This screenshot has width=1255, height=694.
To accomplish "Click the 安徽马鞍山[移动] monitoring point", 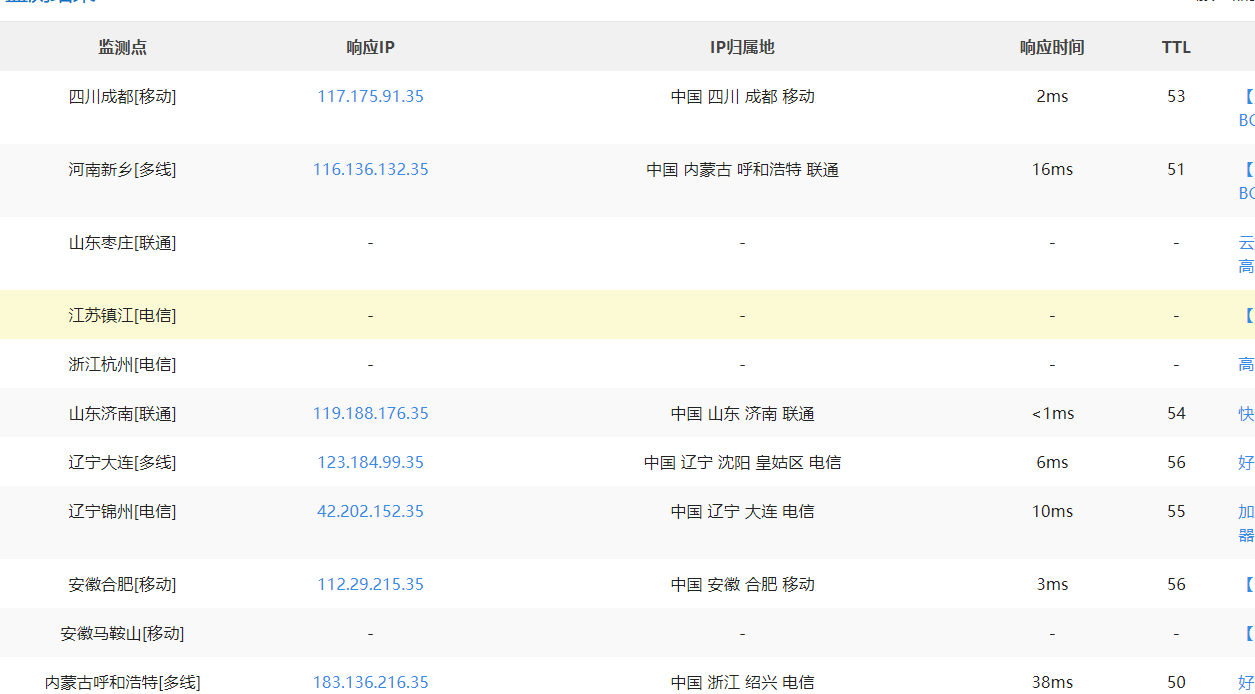I will (122, 633).
